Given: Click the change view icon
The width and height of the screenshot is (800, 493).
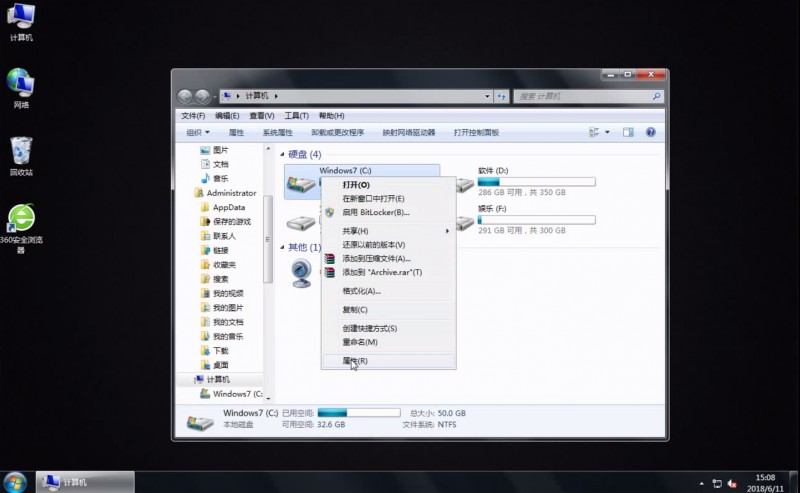Looking at the screenshot, I should [x=594, y=132].
